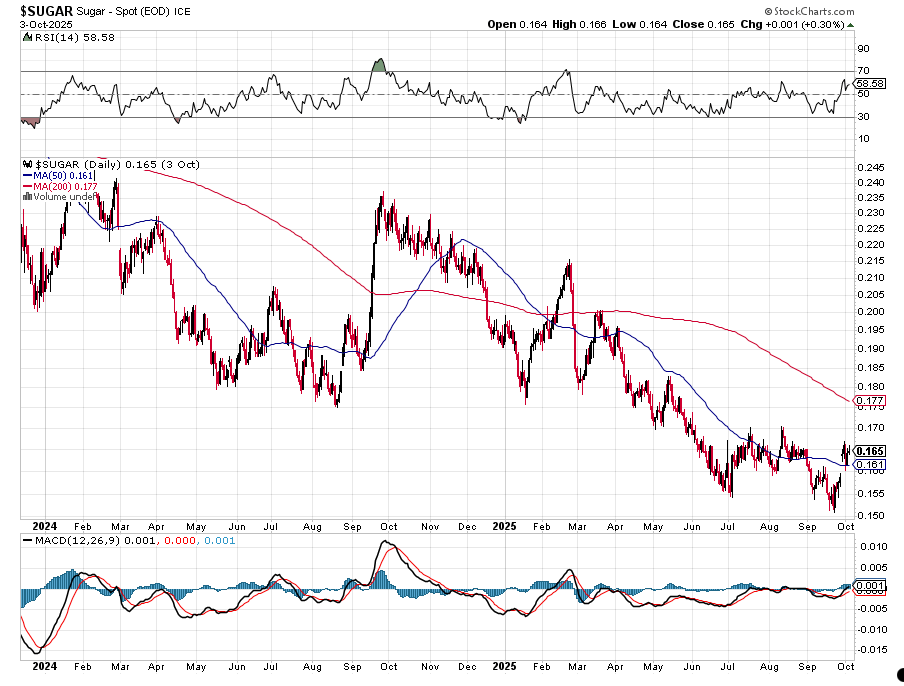This screenshot has width=904, height=686.
Task: Click the candlestick icon beside $SUGAR (Daily)
Action: point(26,162)
